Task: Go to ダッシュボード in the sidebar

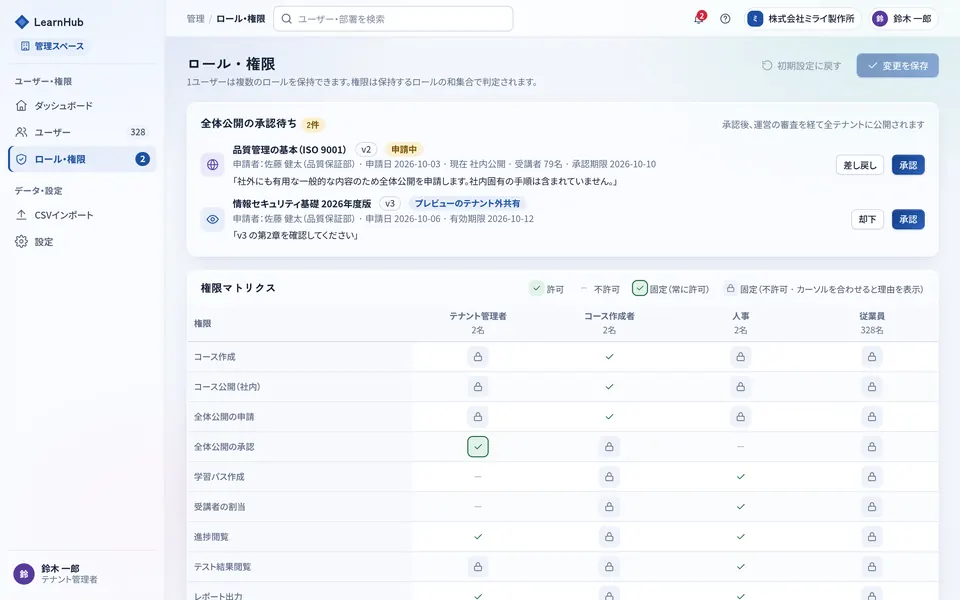Action: pyautogui.click(x=82, y=106)
